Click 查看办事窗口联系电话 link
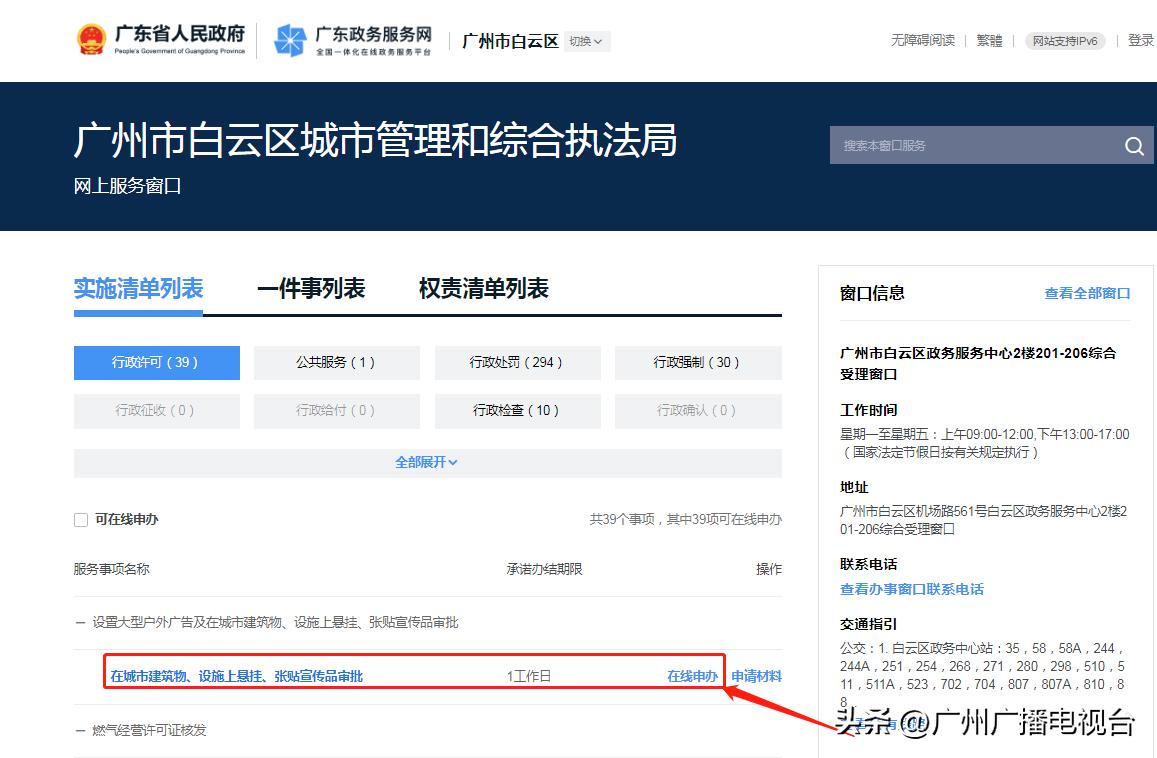Image resolution: width=1157 pixels, height=758 pixels. [x=910, y=590]
